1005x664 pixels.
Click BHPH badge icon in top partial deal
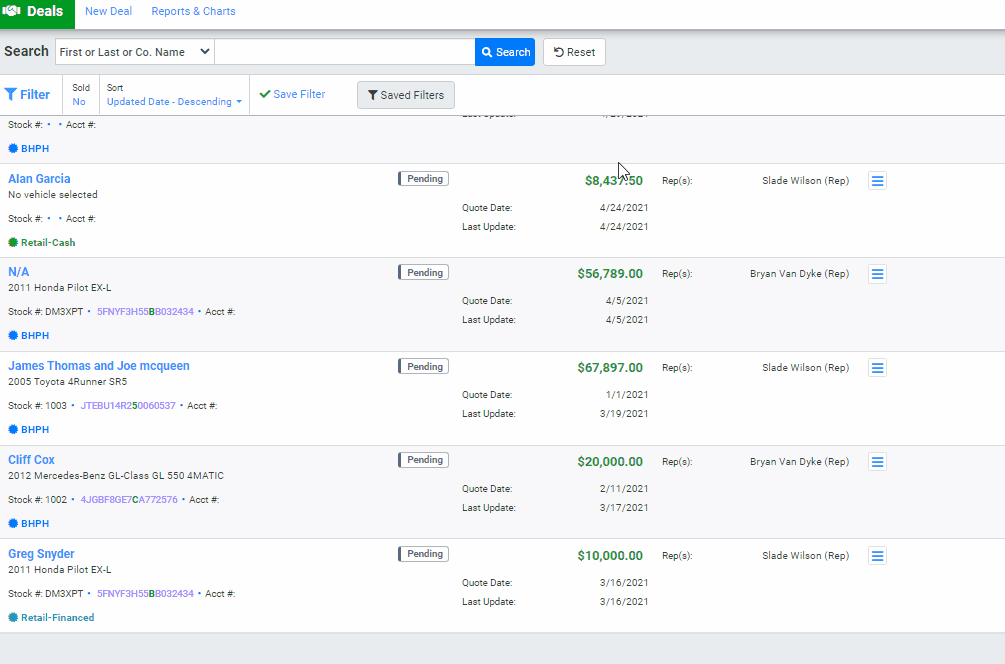13,148
